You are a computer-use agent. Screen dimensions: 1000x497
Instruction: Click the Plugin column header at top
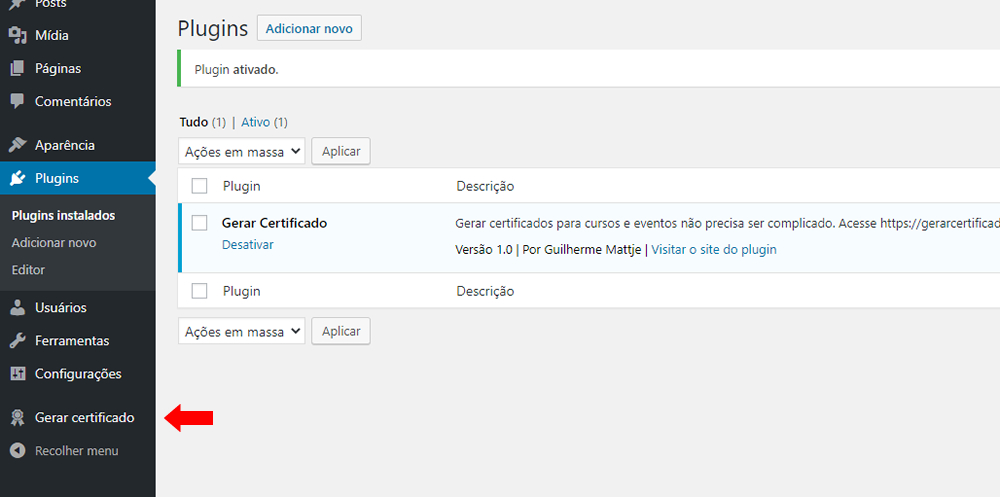point(242,186)
